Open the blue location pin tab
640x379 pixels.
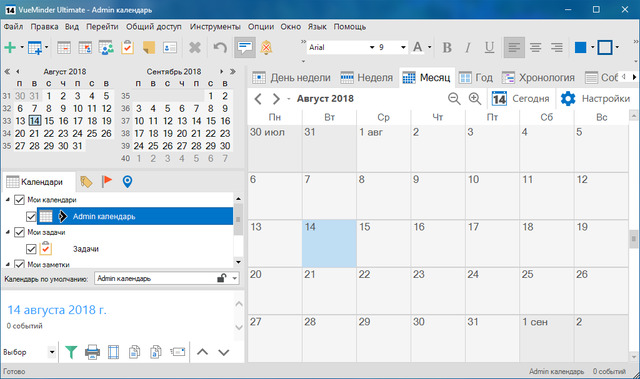tap(127, 182)
